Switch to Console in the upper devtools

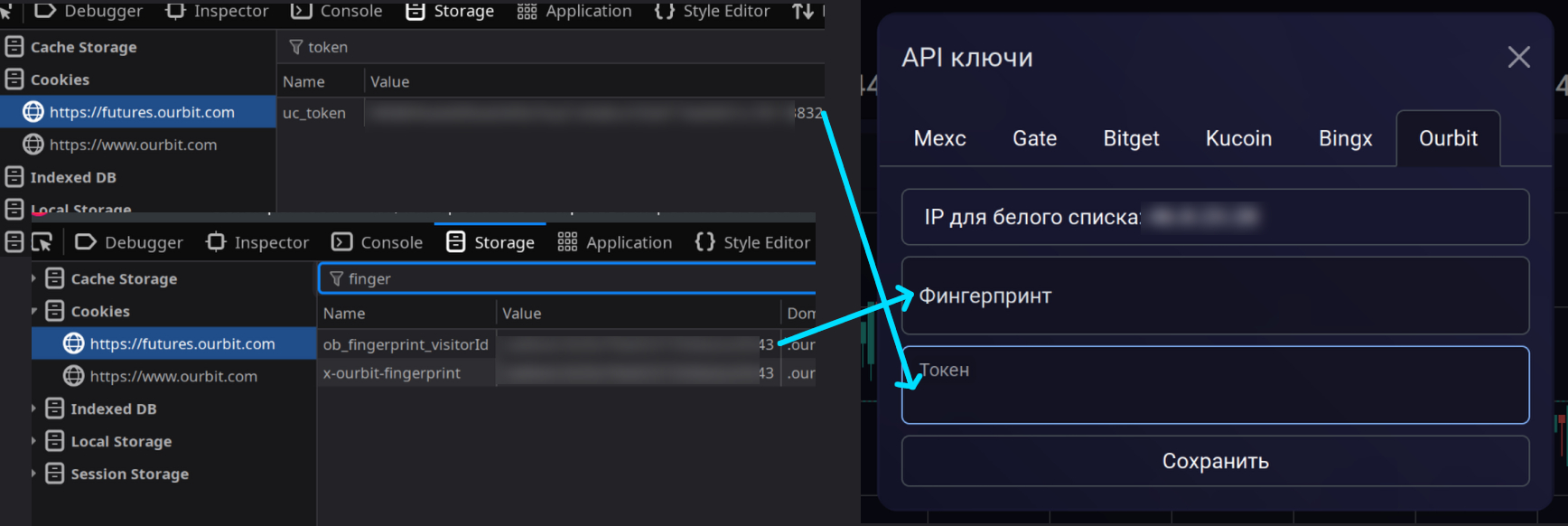336,12
